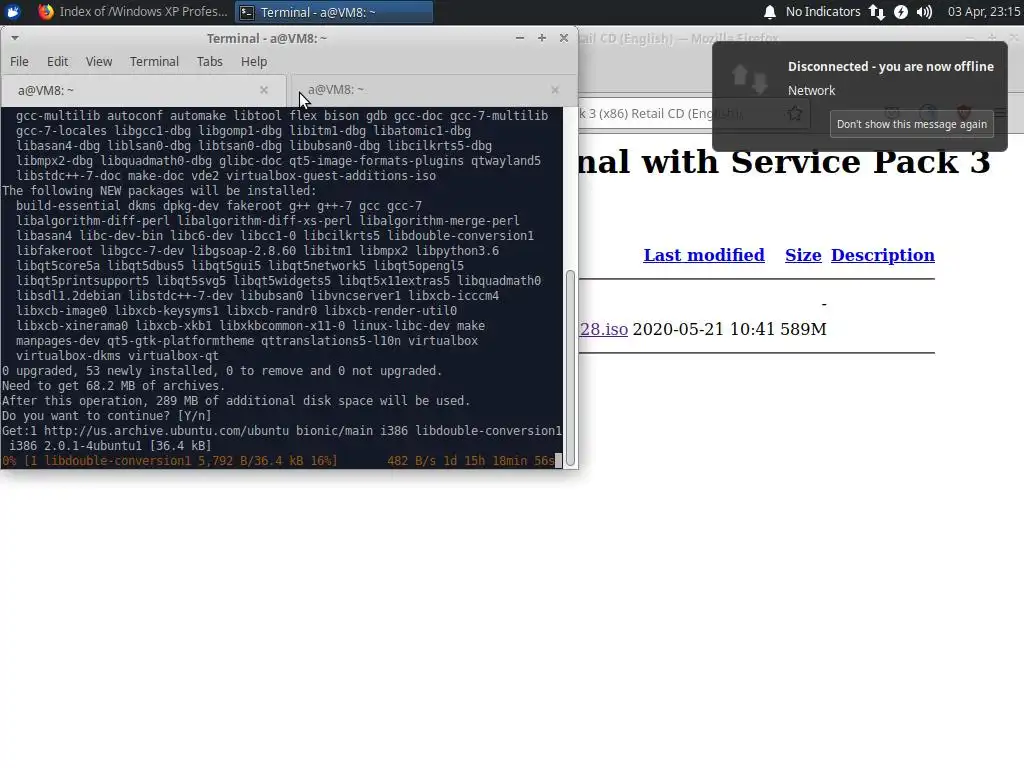Click the apt download progress line

point(281,461)
